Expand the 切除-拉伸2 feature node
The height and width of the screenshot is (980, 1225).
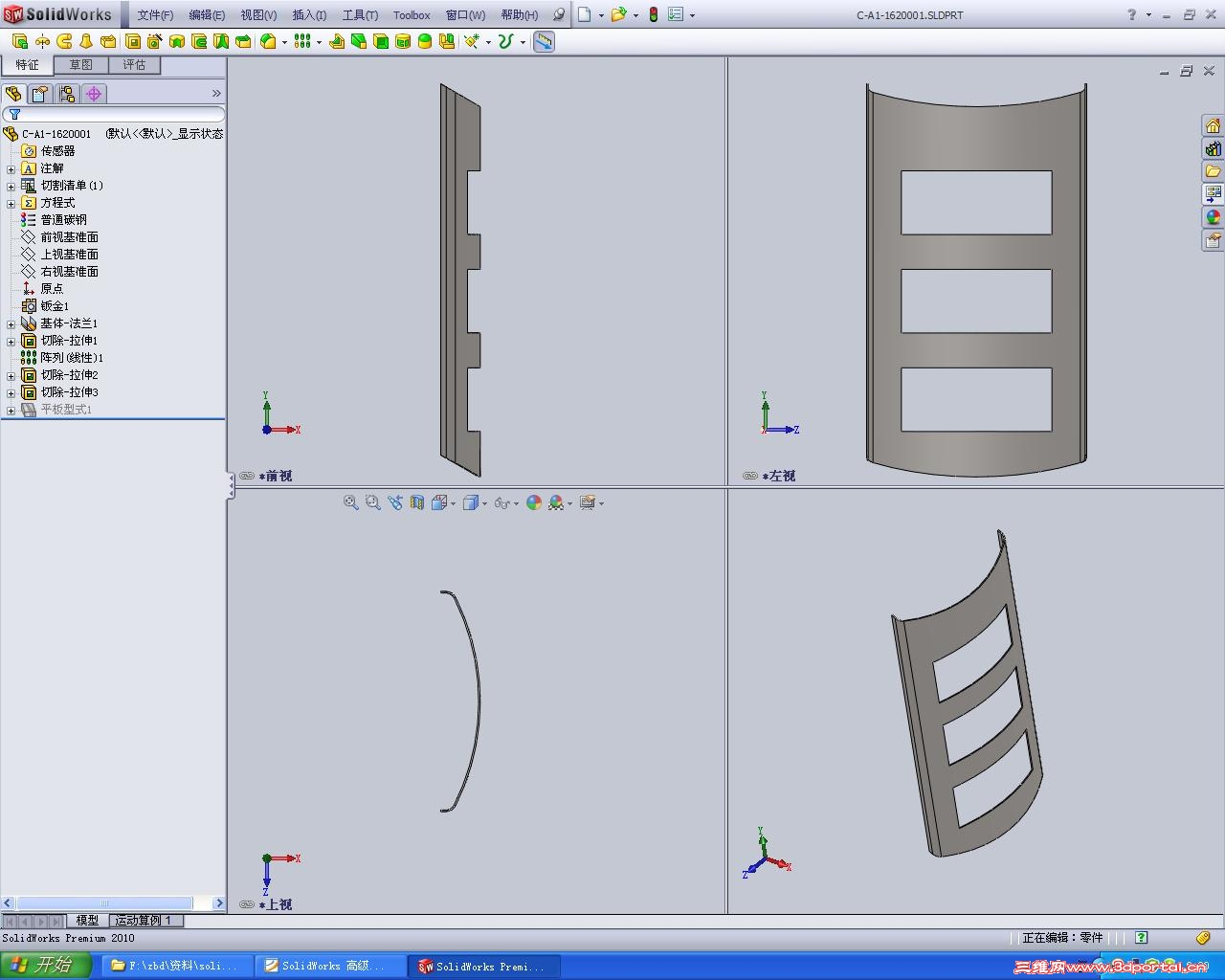click(11, 375)
